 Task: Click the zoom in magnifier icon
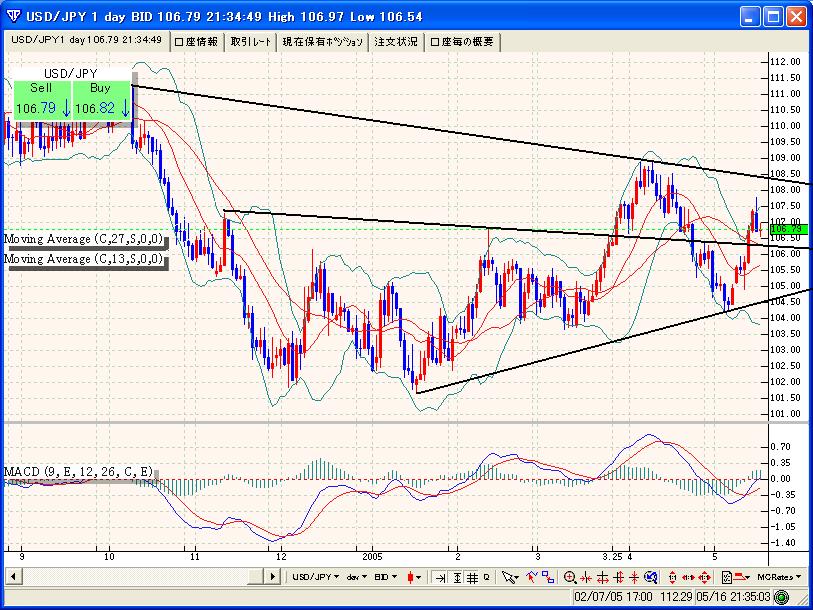[x=570, y=577]
